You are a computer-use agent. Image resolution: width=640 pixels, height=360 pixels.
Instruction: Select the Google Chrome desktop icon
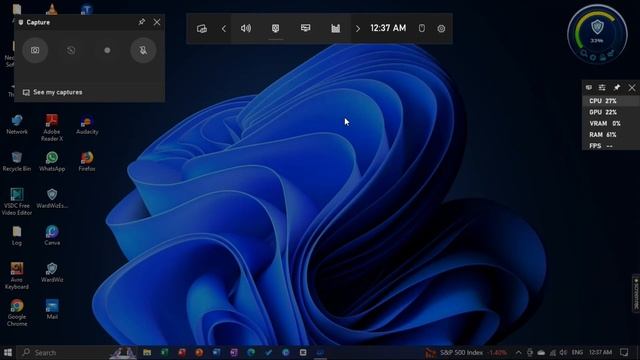[17, 313]
